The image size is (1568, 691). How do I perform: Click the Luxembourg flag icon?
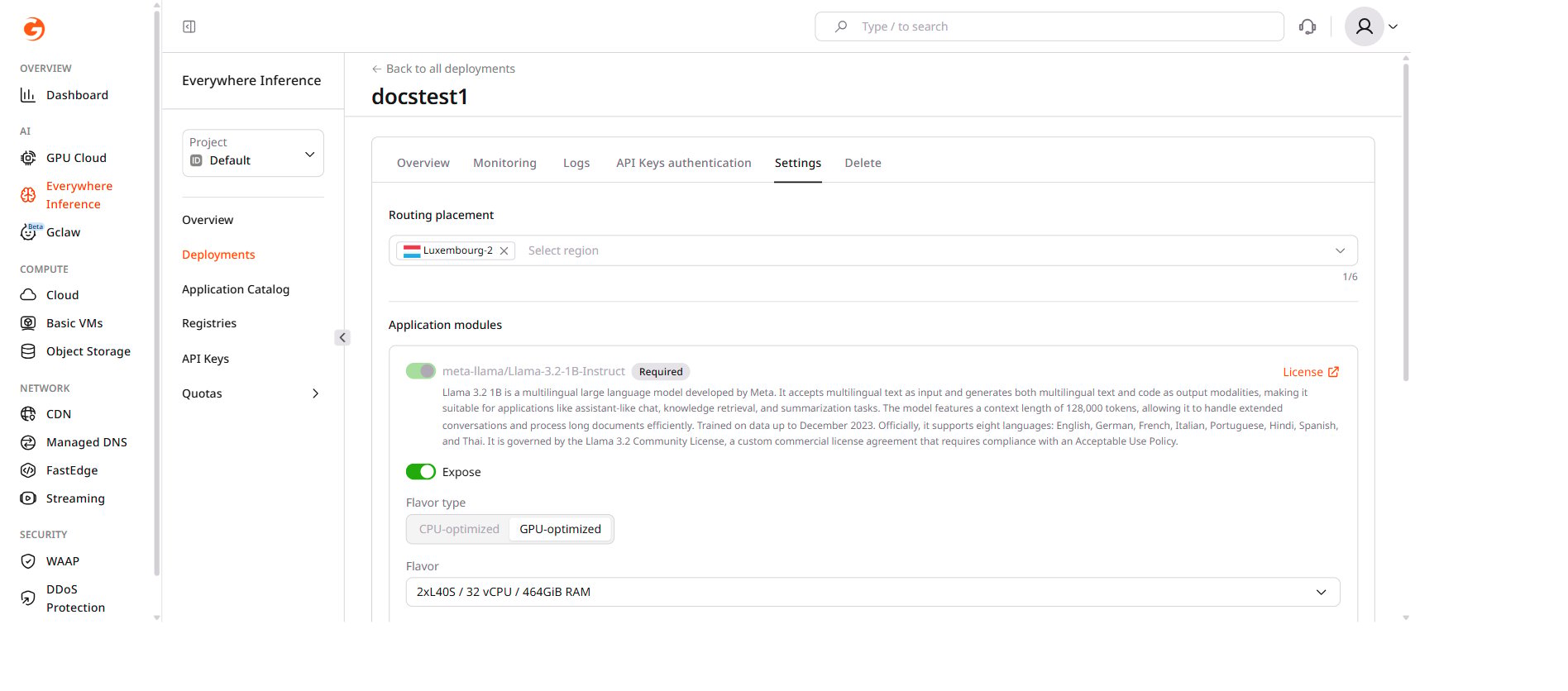tap(412, 250)
